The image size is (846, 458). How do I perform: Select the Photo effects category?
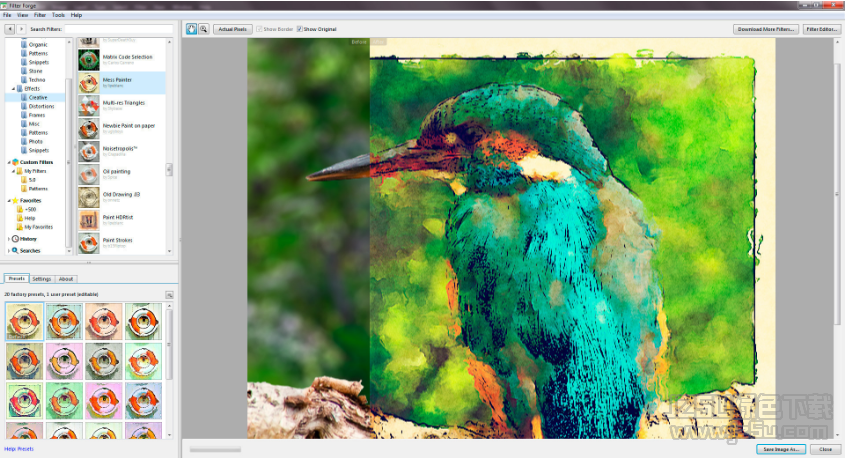point(36,141)
